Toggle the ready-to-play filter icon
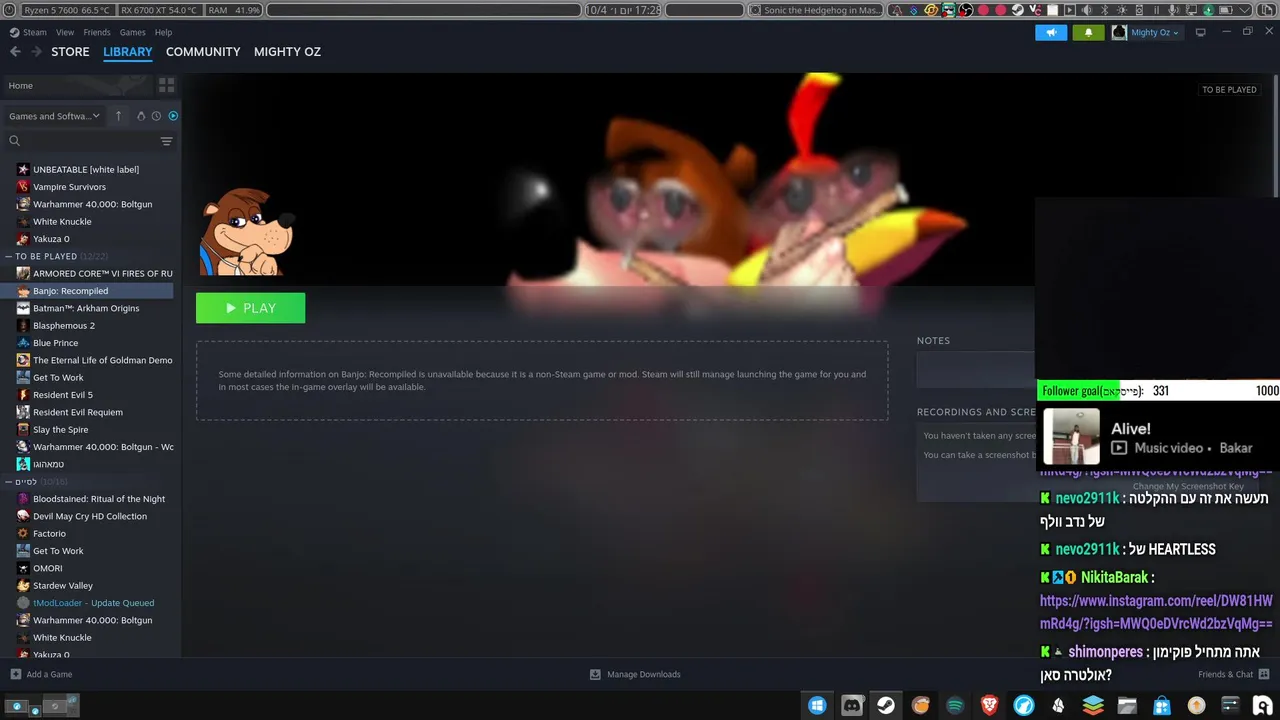Screen dimensions: 1280x720 (x=173, y=116)
